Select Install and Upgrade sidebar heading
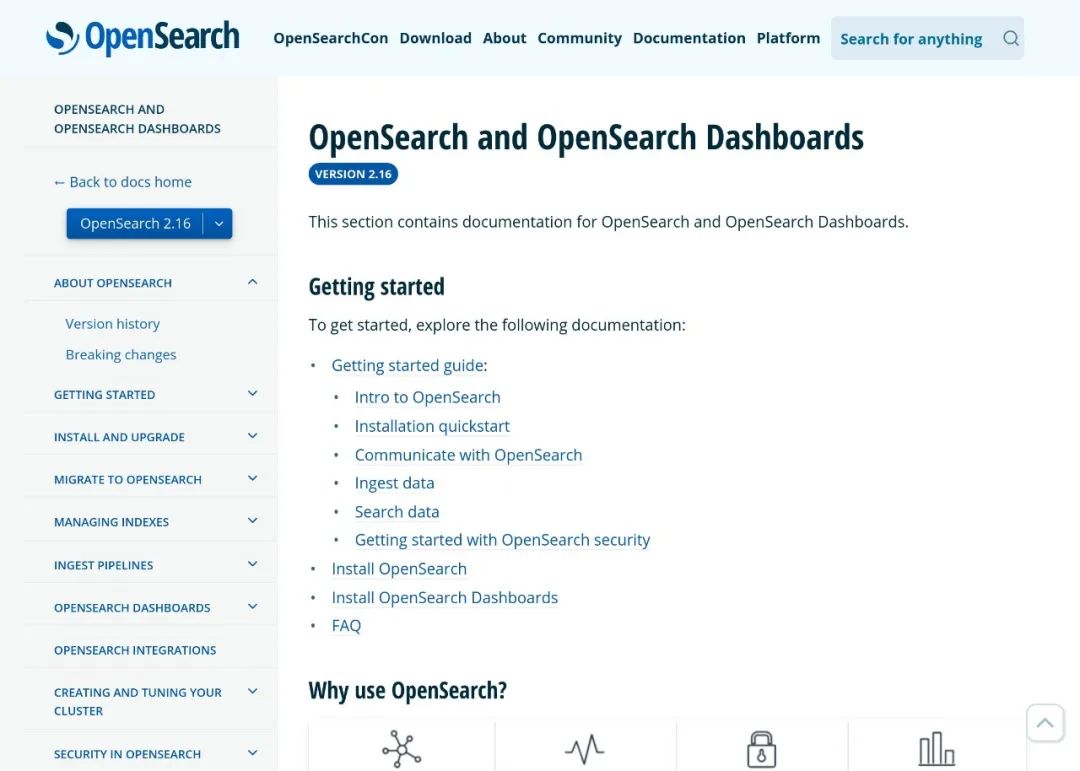Screen dimensions: 1080x771 (119, 438)
